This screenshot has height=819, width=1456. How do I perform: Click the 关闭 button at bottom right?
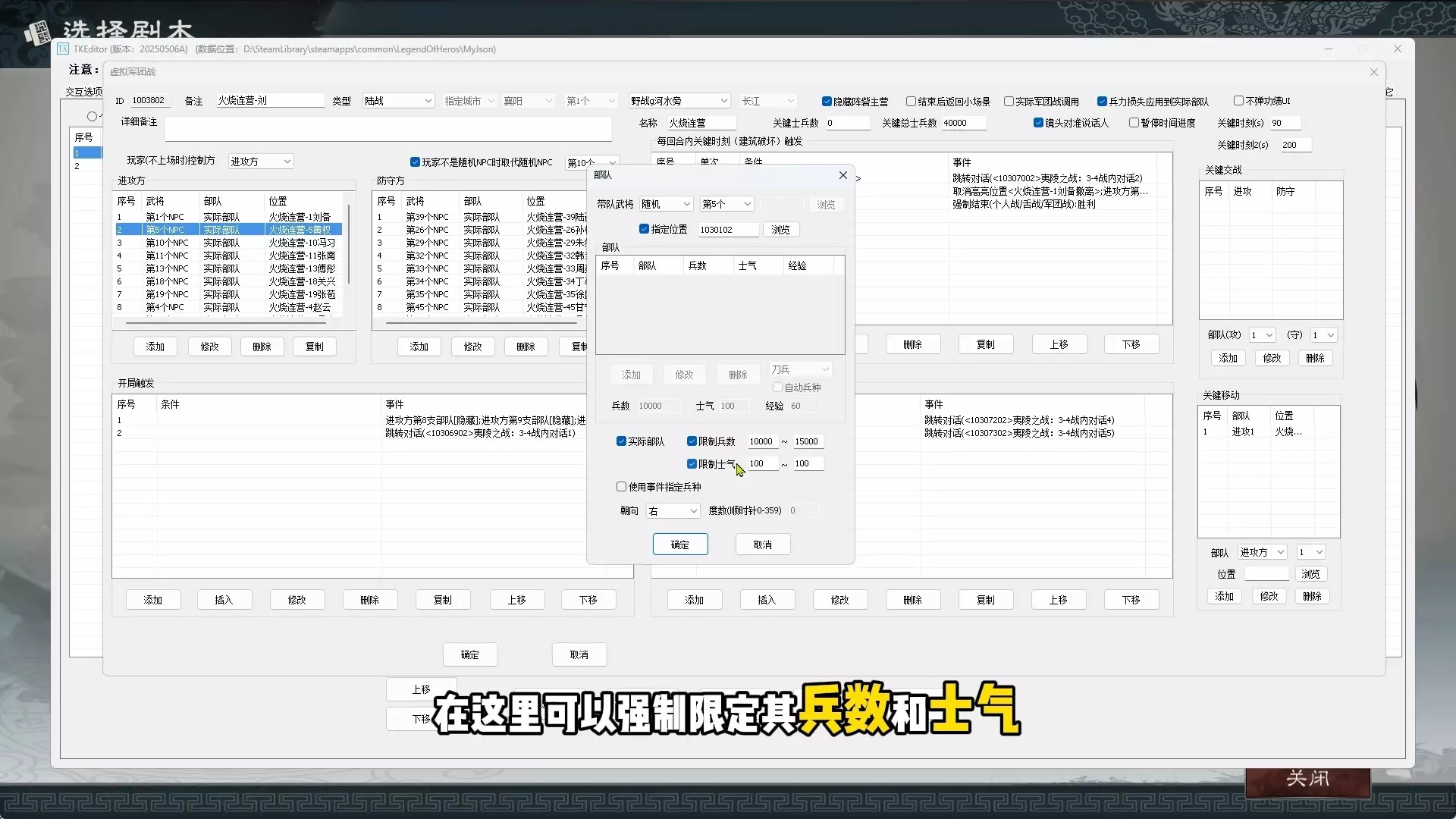[x=1307, y=779]
